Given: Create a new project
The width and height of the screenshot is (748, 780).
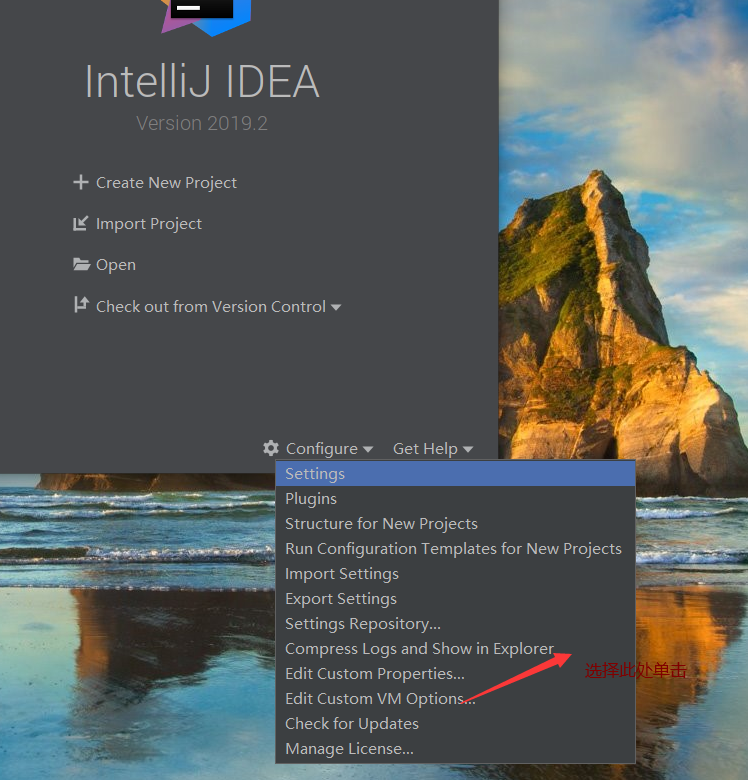Looking at the screenshot, I should click(x=166, y=183).
